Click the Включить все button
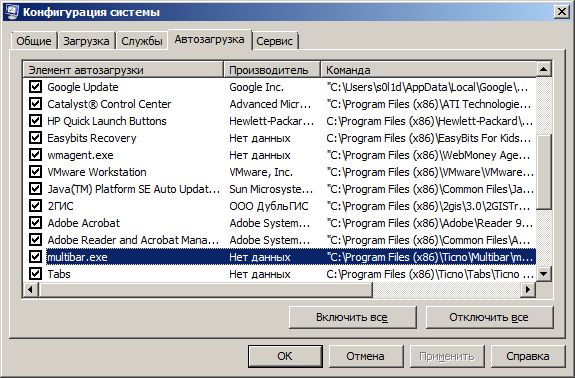Viewport: 575px width, 378px height. 352,317
